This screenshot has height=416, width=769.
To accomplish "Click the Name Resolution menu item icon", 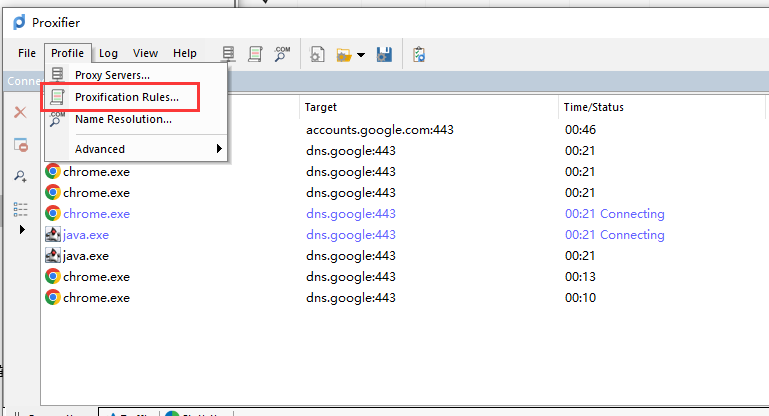I will point(57,119).
